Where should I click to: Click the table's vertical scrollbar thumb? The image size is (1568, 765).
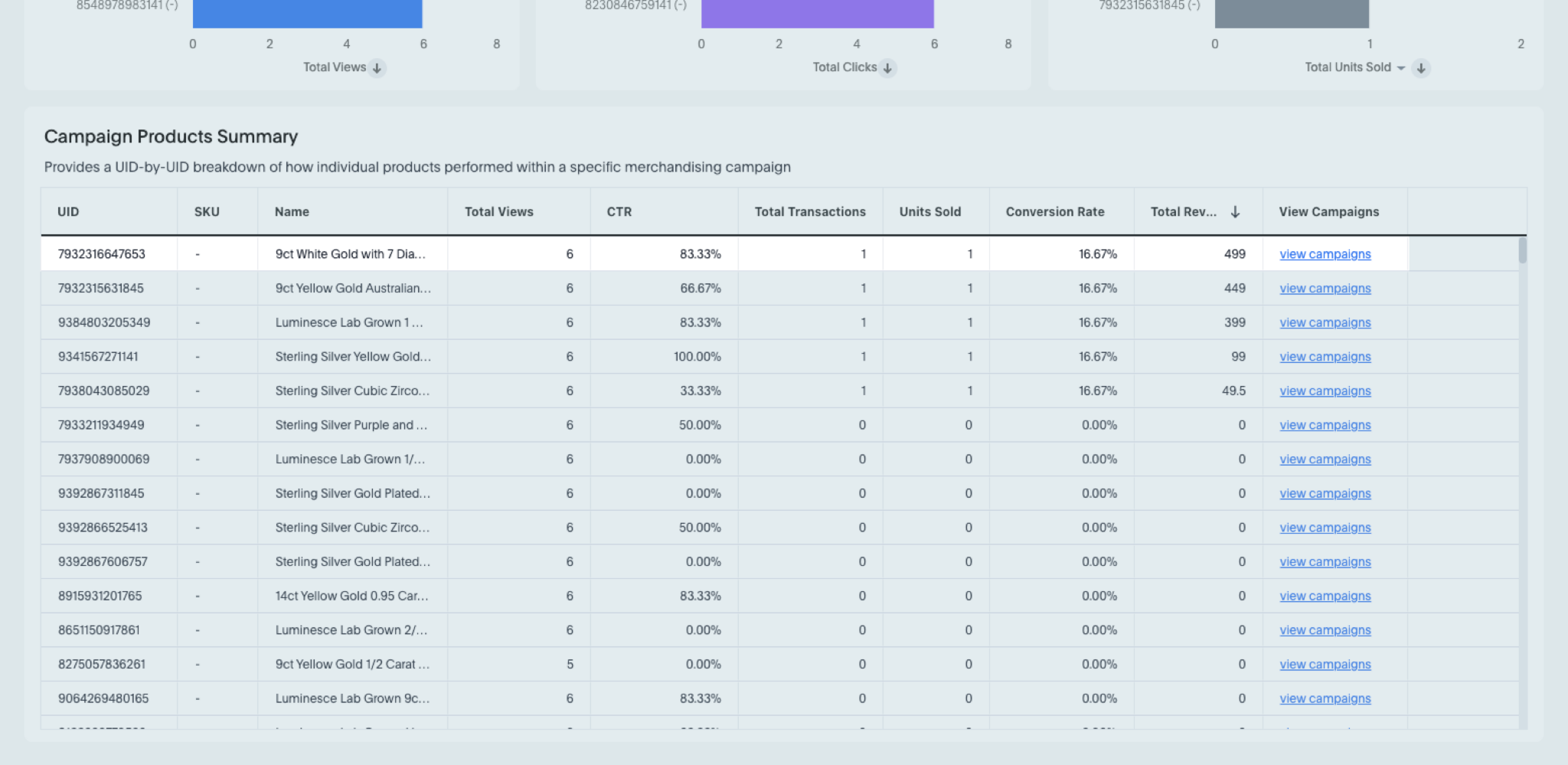[x=1523, y=250]
